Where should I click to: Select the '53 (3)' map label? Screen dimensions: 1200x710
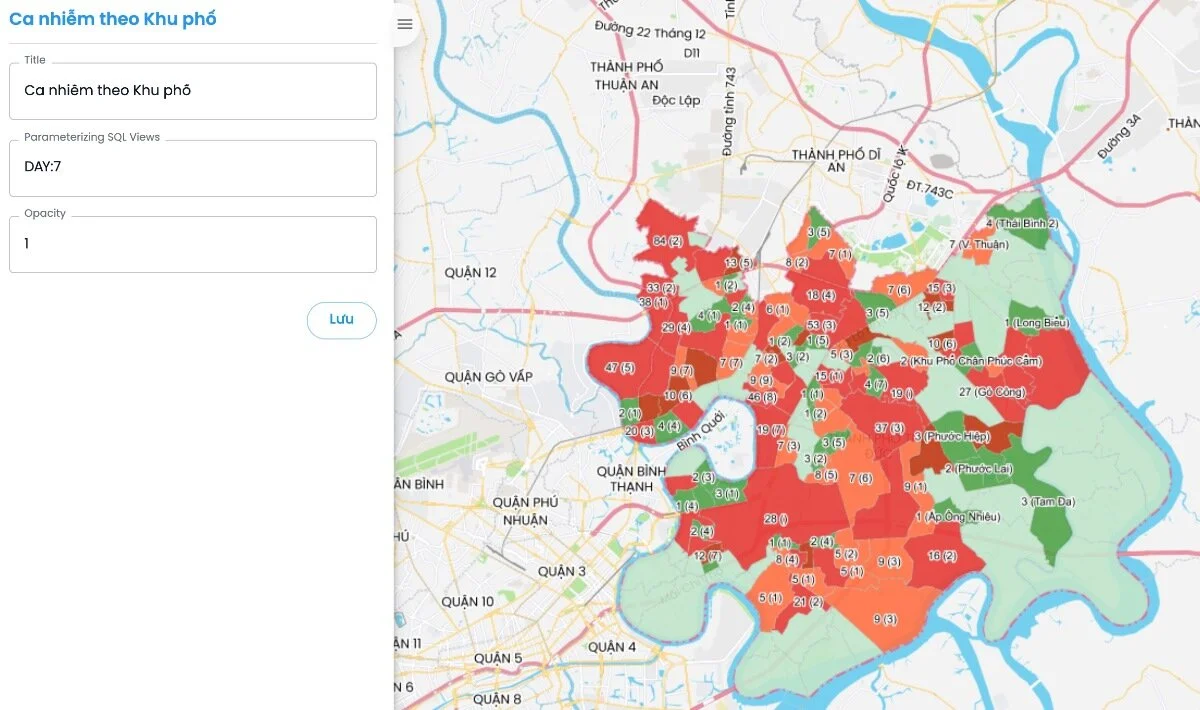pos(821,325)
